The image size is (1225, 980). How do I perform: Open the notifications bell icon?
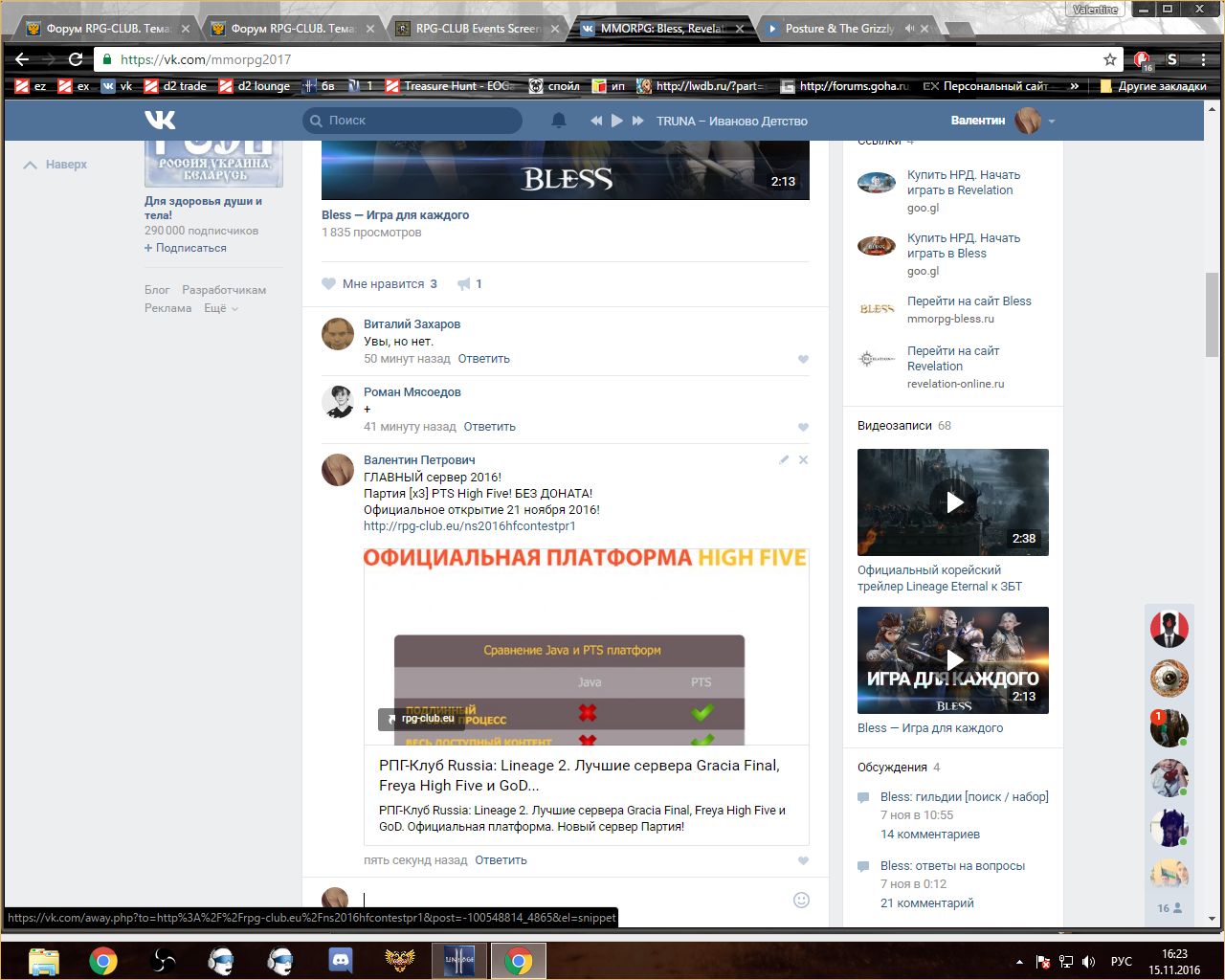(x=559, y=121)
